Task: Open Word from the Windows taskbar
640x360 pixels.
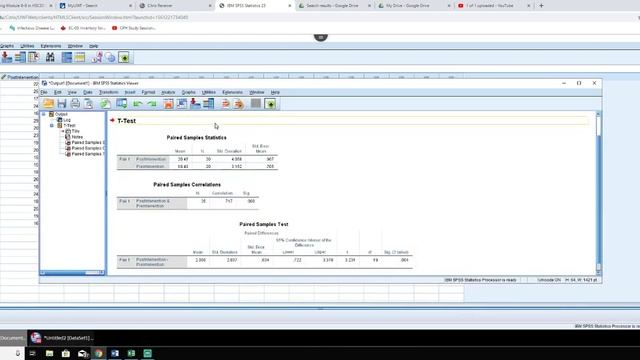Action: pyautogui.click(x=115, y=353)
